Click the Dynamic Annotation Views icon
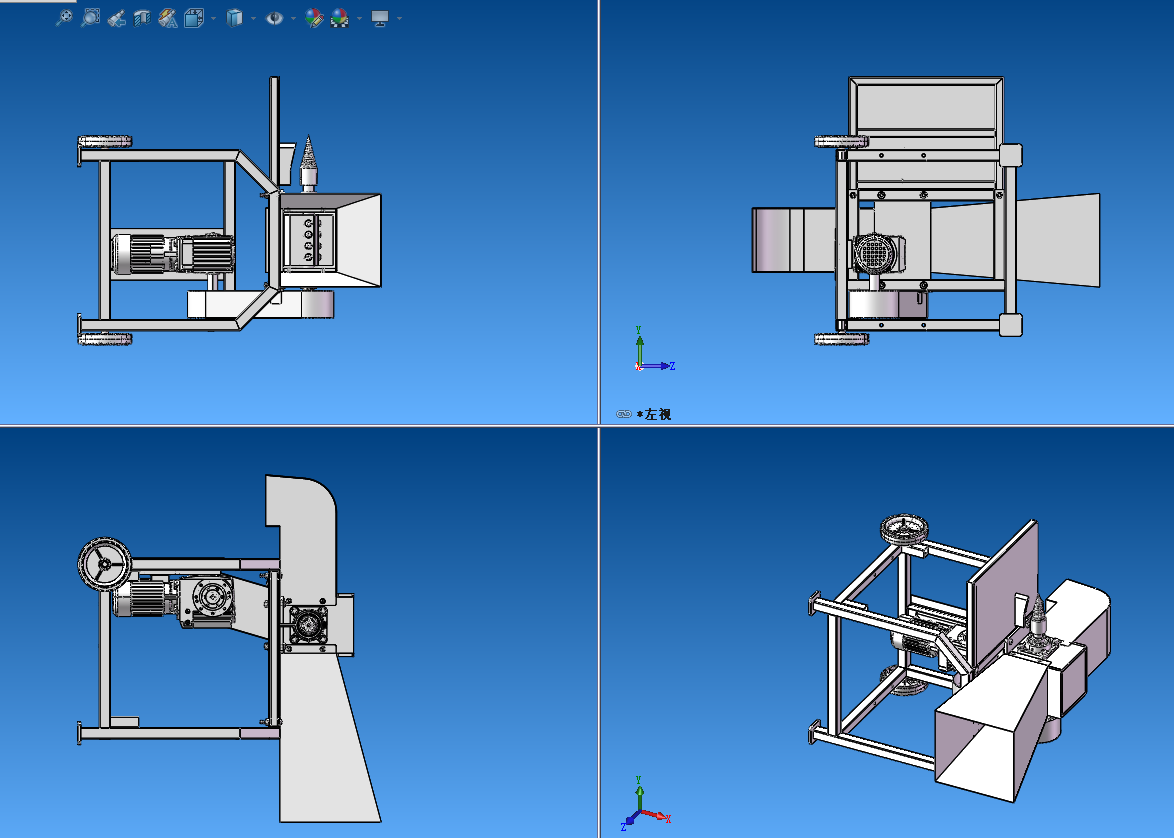This screenshot has width=1174, height=838. coord(168,18)
